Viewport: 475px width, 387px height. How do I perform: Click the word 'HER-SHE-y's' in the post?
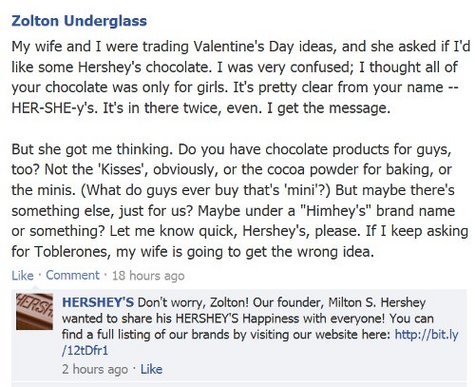[x=55, y=108]
